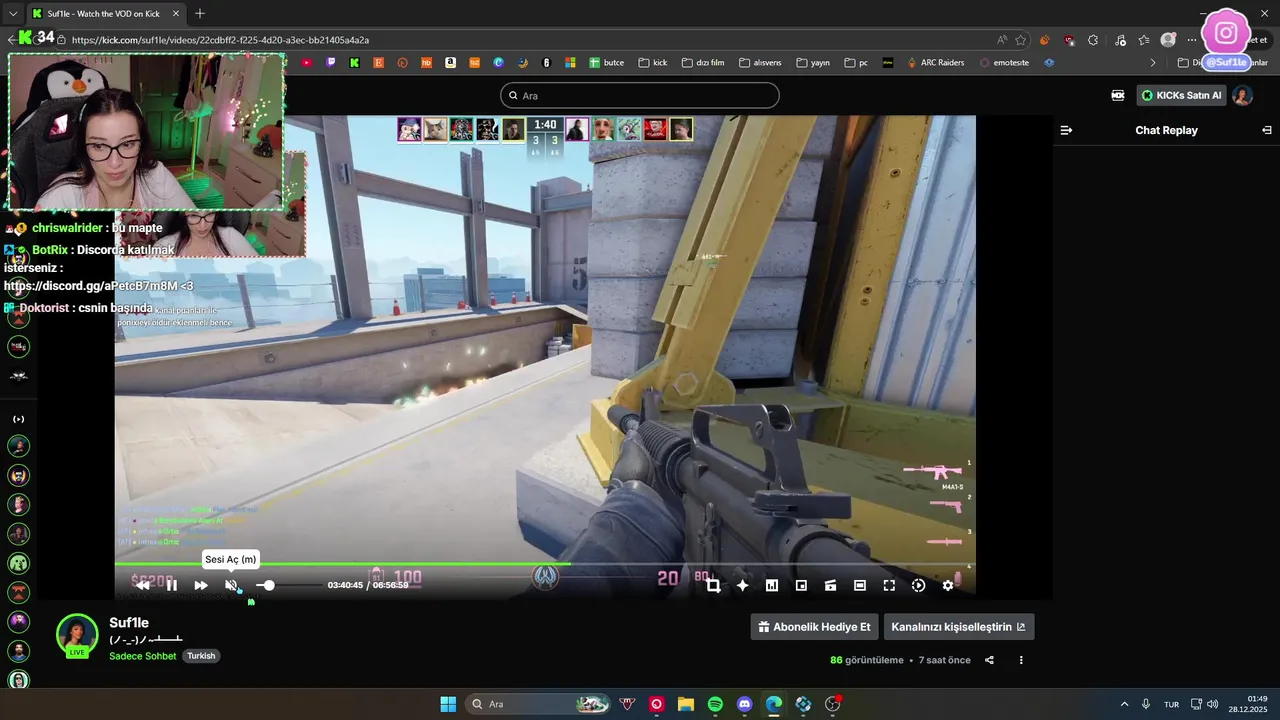Open user profile avatar menu
The height and width of the screenshot is (720, 1280).
click(1242, 96)
